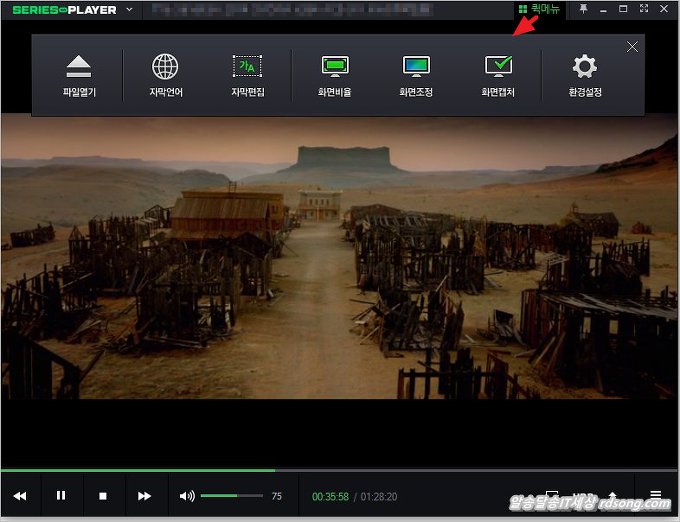Change aspect ratio with 화면비율

click(335, 75)
